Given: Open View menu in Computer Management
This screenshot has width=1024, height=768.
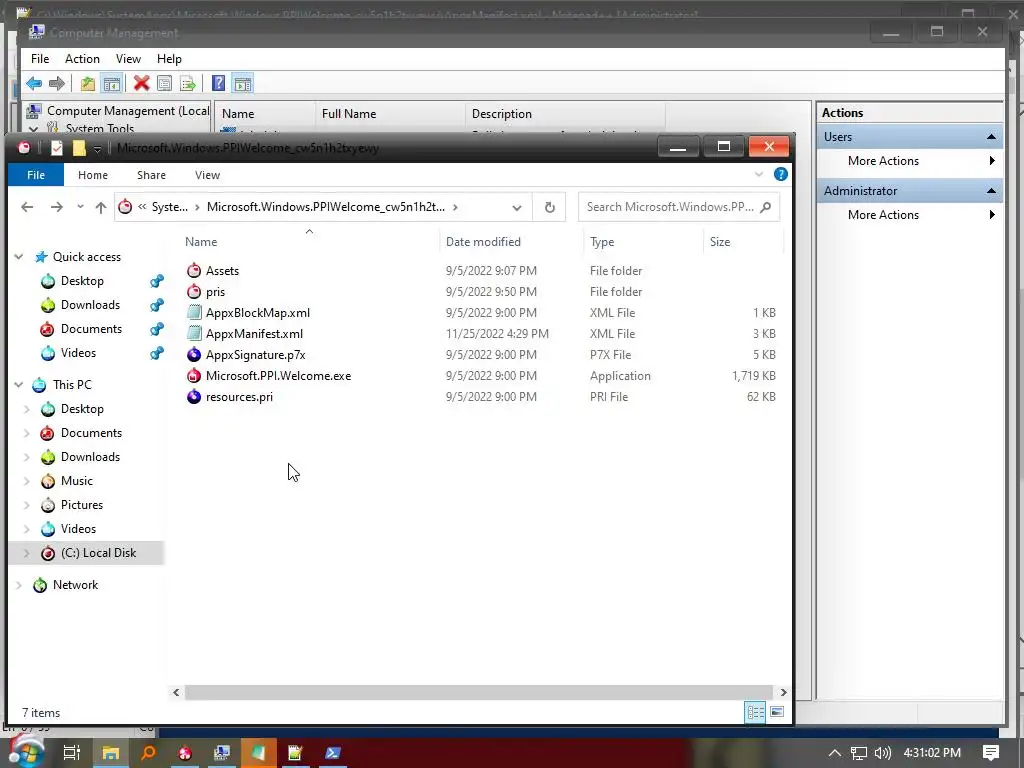Looking at the screenshot, I should click(x=128, y=59).
